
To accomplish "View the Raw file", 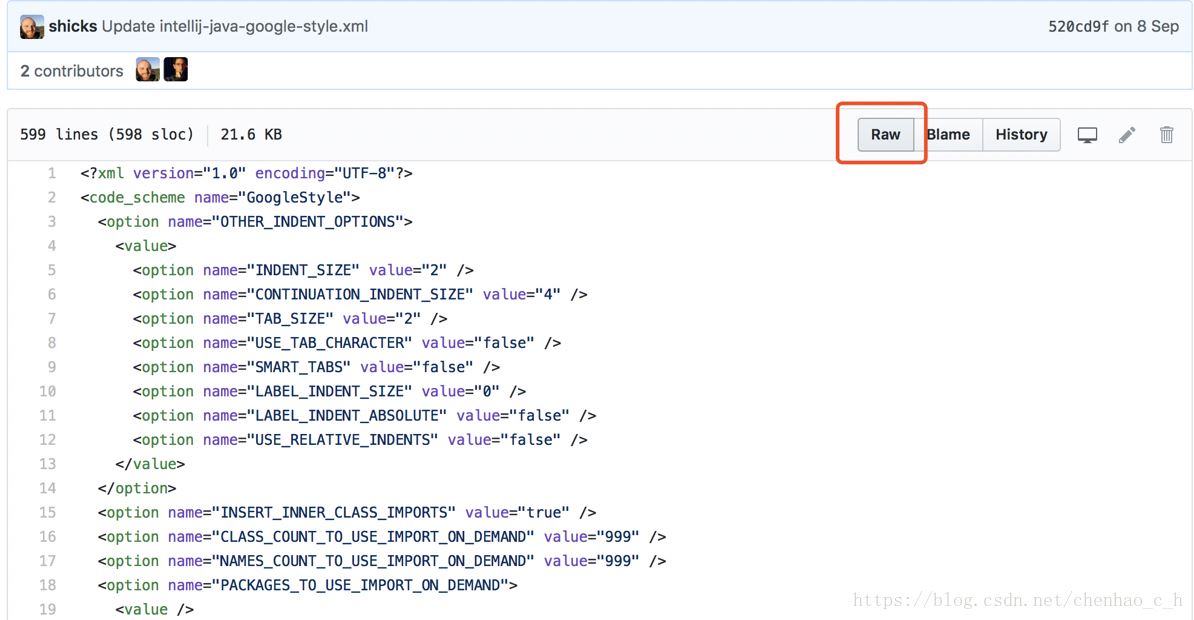I will [885, 135].
